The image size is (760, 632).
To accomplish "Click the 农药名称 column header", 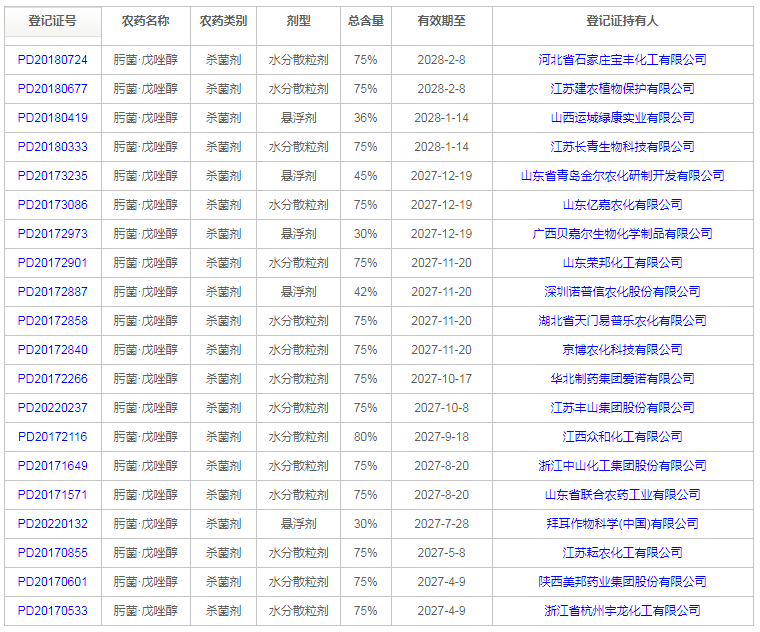I will point(145,21).
